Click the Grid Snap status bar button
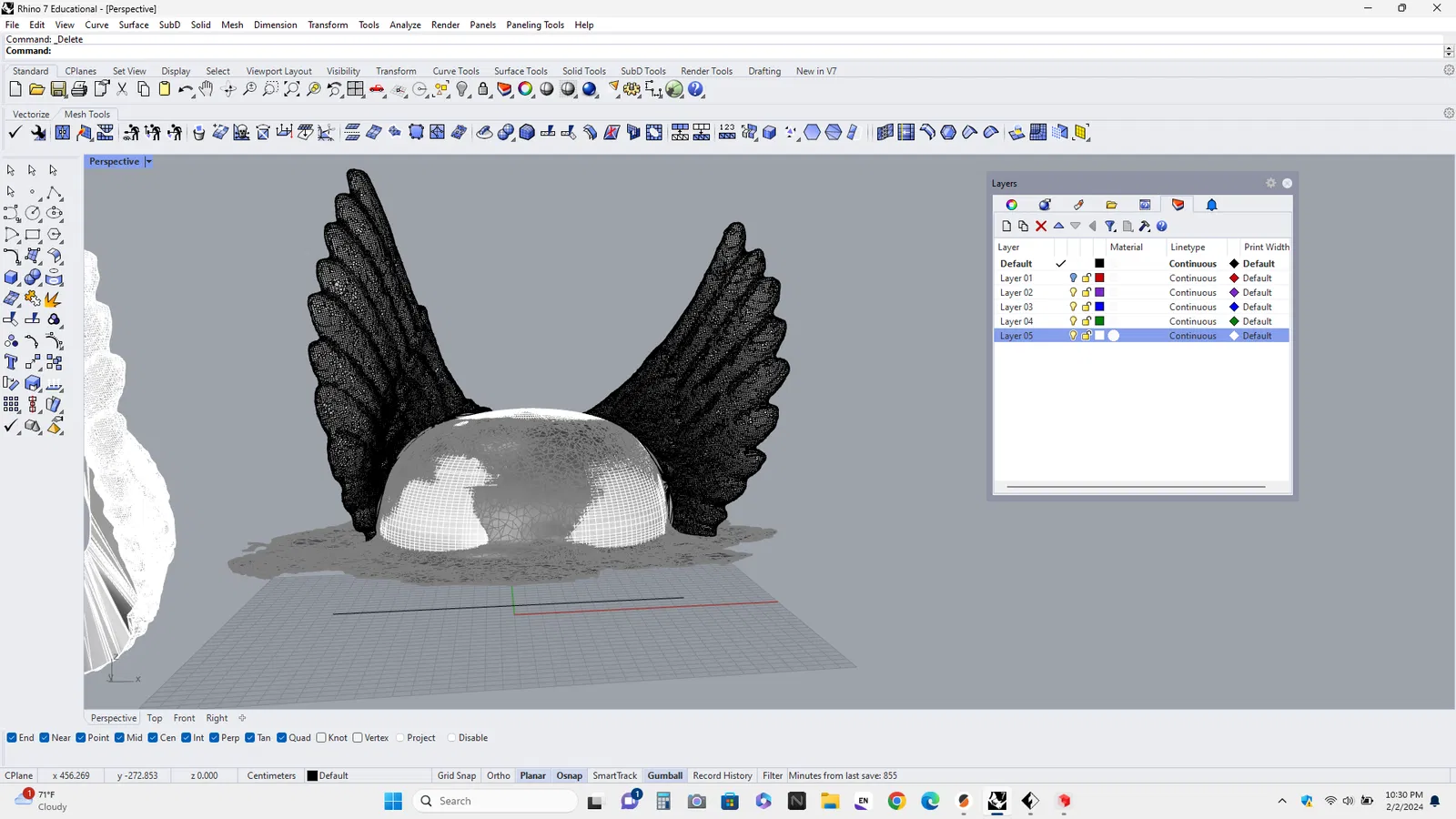The width and height of the screenshot is (1456, 819). (x=456, y=776)
